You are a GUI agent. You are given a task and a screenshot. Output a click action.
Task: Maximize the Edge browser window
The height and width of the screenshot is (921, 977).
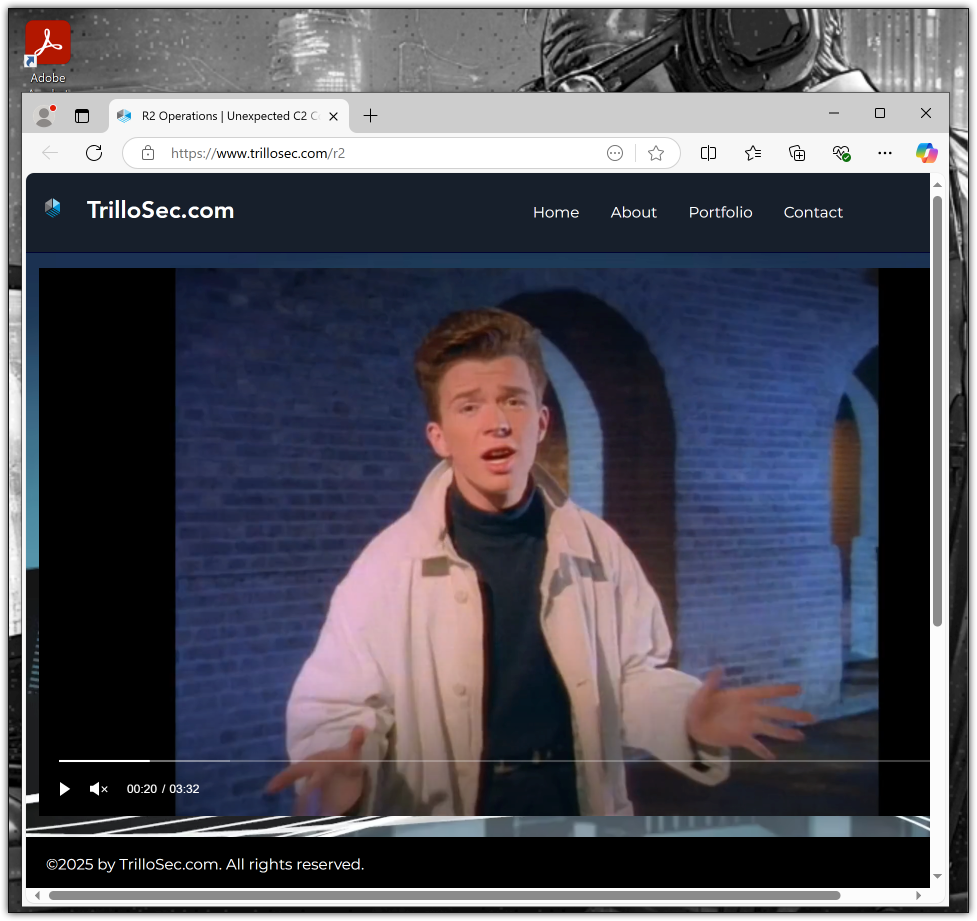[x=880, y=113]
